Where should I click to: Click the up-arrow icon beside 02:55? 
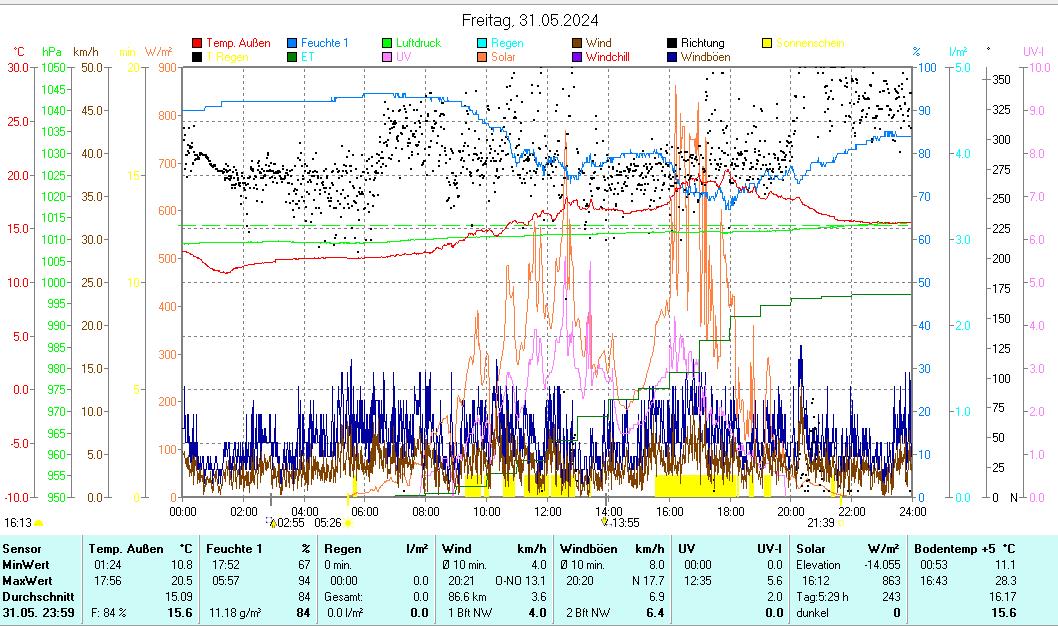coord(273,523)
